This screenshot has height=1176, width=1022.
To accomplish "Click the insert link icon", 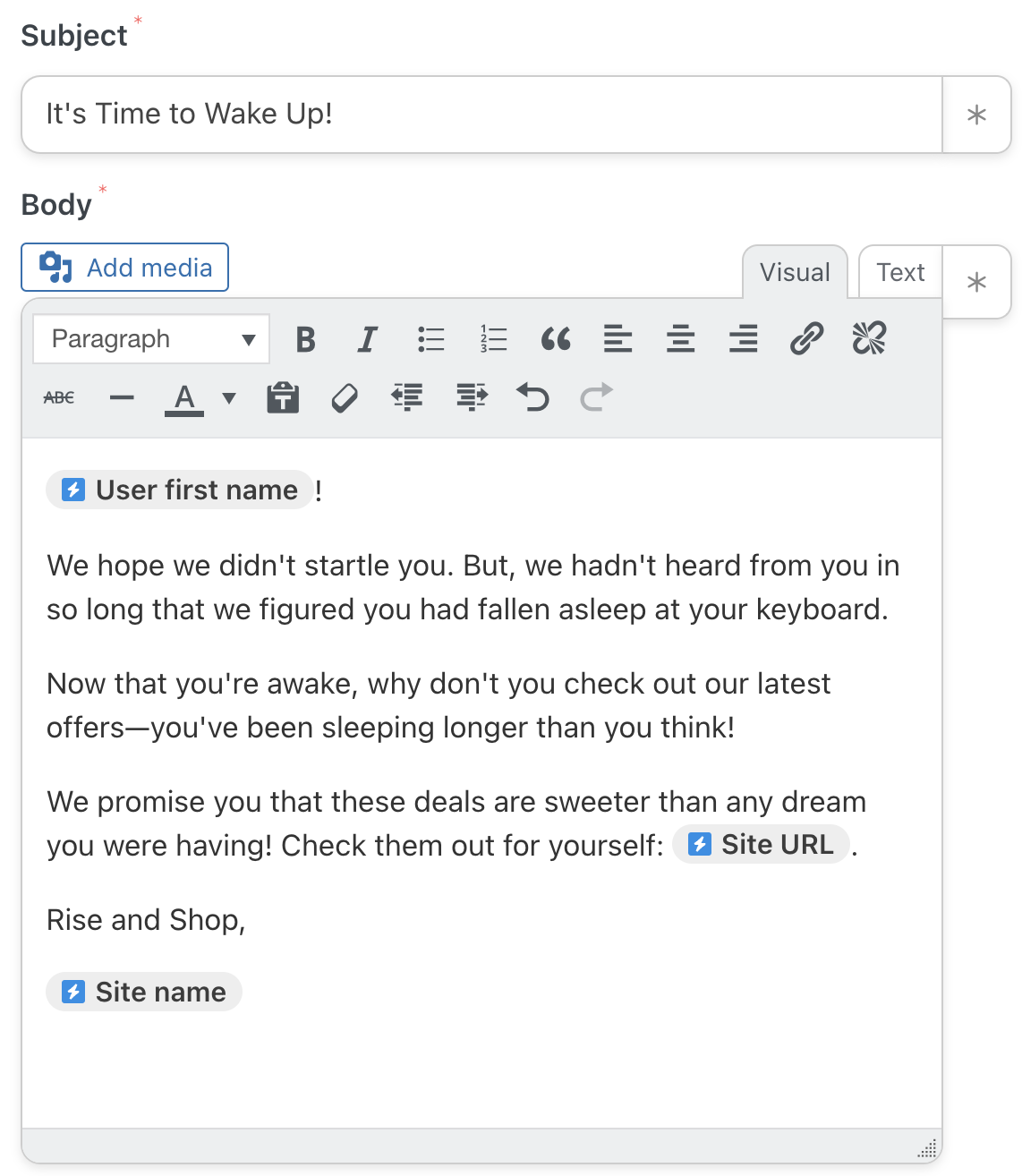I will tap(806, 339).
